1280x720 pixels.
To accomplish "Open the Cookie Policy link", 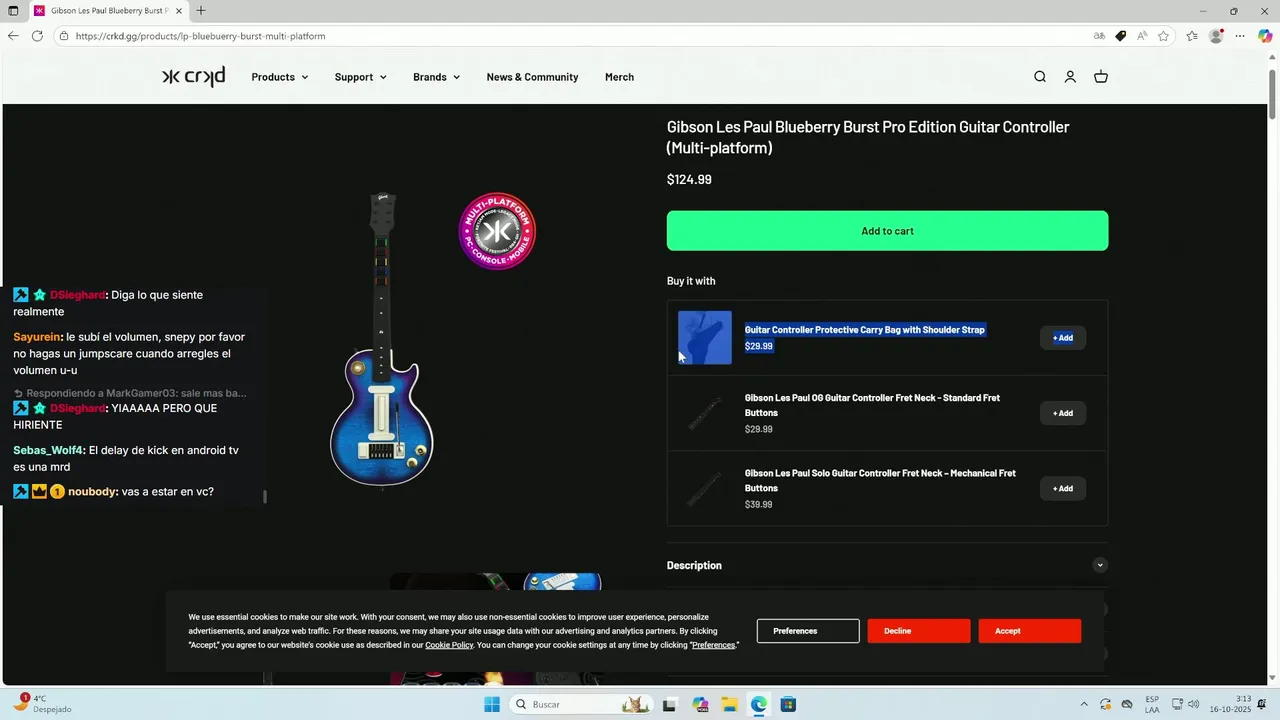I will tap(449, 645).
